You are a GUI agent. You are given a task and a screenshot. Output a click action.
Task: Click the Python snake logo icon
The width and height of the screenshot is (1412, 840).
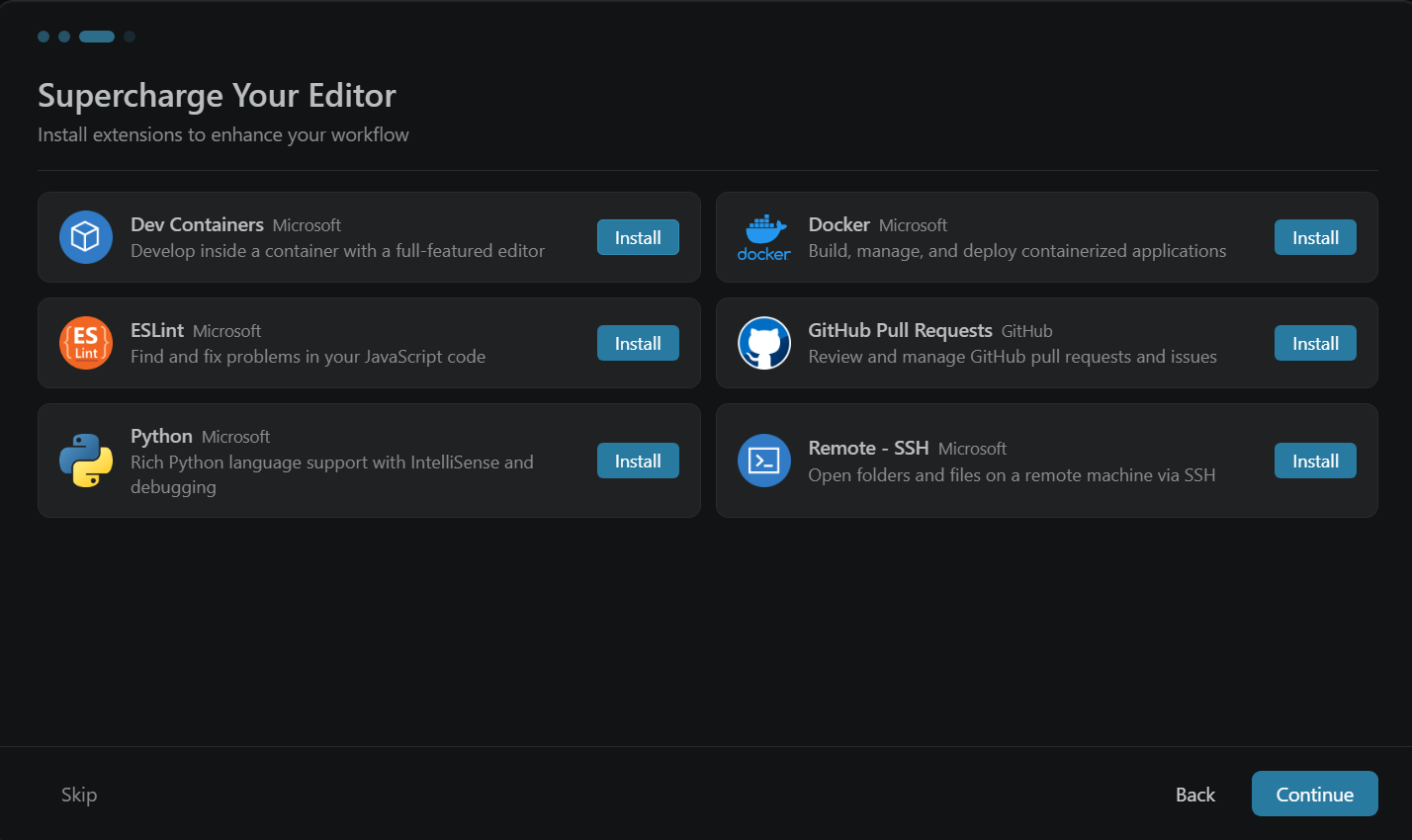pyautogui.click(x=85, y=461)
